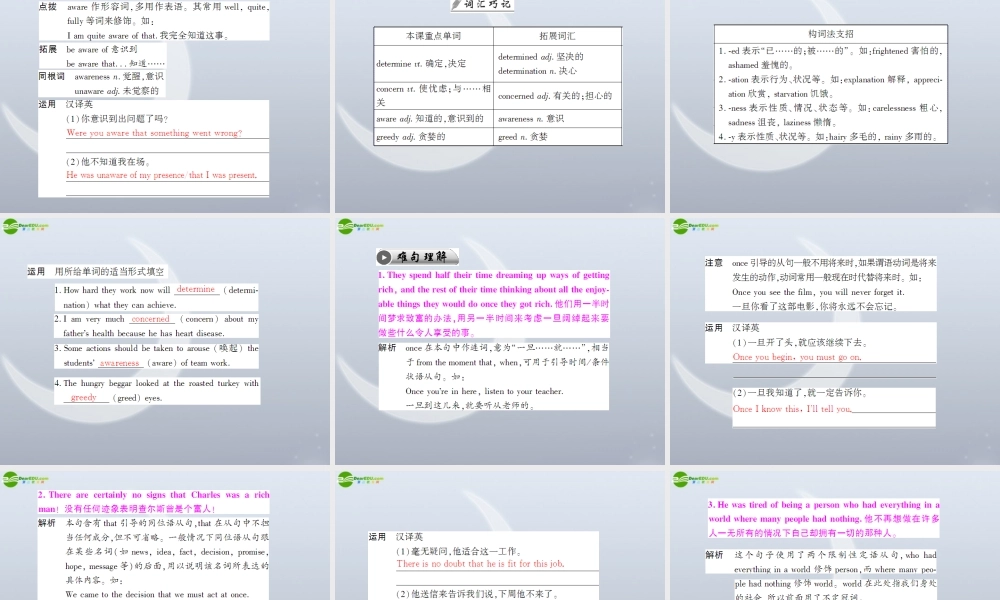Click the 构词法支招 table heading
The width and height of the screenshot is (1000, 600).
(830, 34)
